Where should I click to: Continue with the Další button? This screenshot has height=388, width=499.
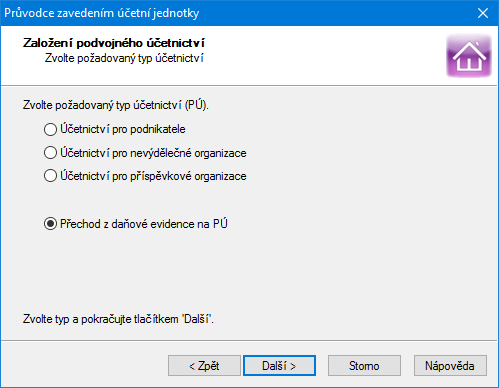pos(279,366)
